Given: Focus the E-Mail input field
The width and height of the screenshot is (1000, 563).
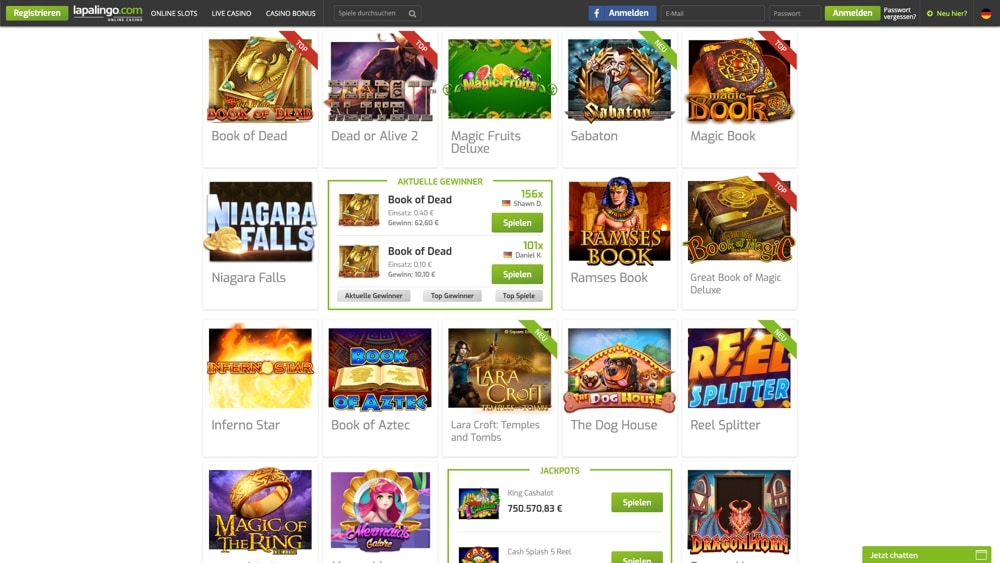Looking at the screenshot, I should 712,13.
